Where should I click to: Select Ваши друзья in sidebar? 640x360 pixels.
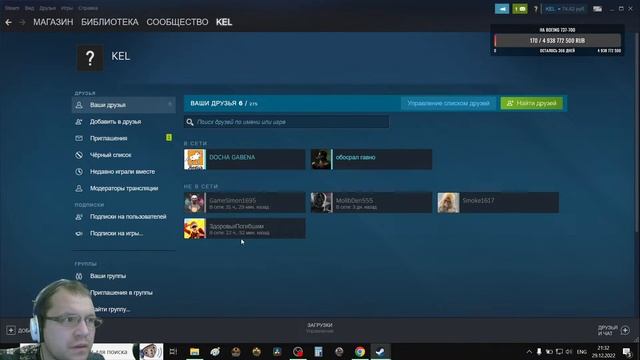pos(124,105)
